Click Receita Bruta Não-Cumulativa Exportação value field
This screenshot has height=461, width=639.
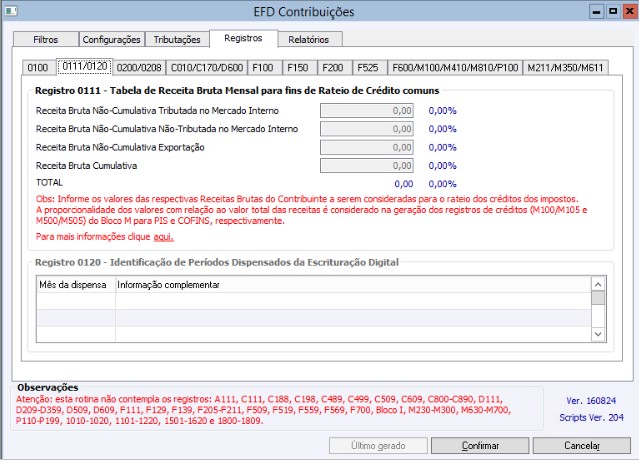(367, 147)
